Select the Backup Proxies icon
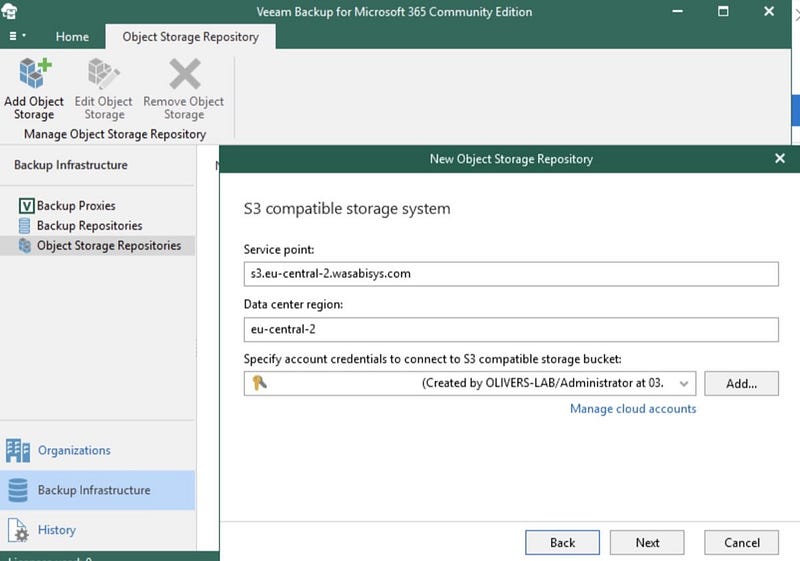This screenshot has height=561, width=800. pyautogui.click(x=27, y=206)
